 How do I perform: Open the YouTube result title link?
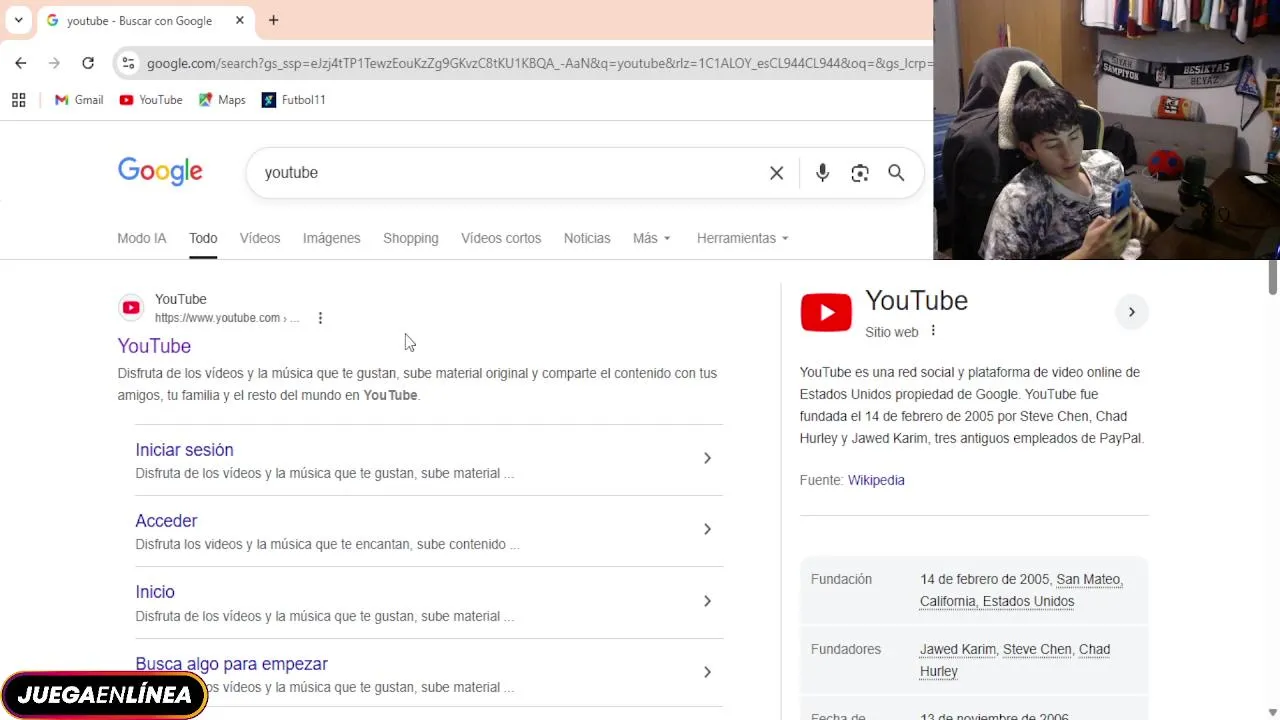[154, 346]
